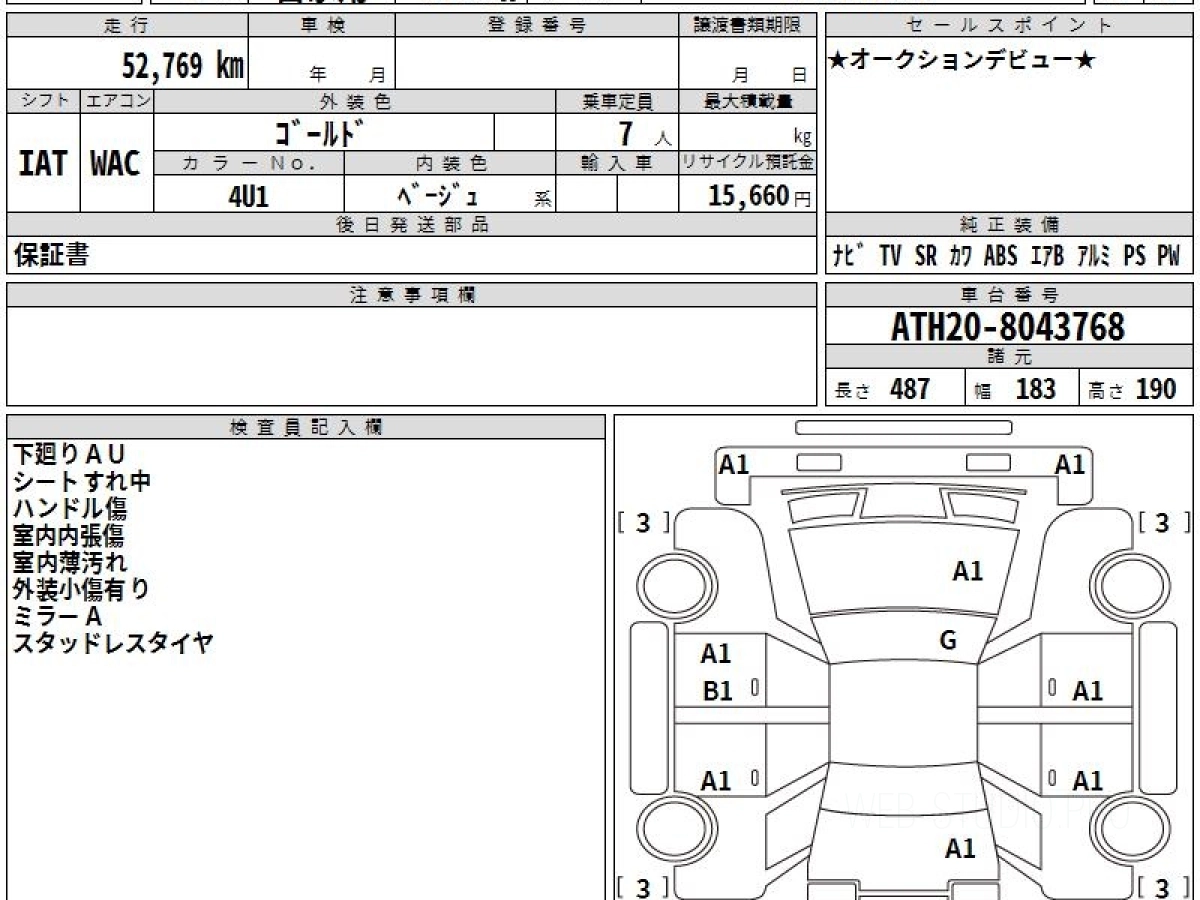
Task: Click the A1 mark below the G mark
Action: pos(960,849)
